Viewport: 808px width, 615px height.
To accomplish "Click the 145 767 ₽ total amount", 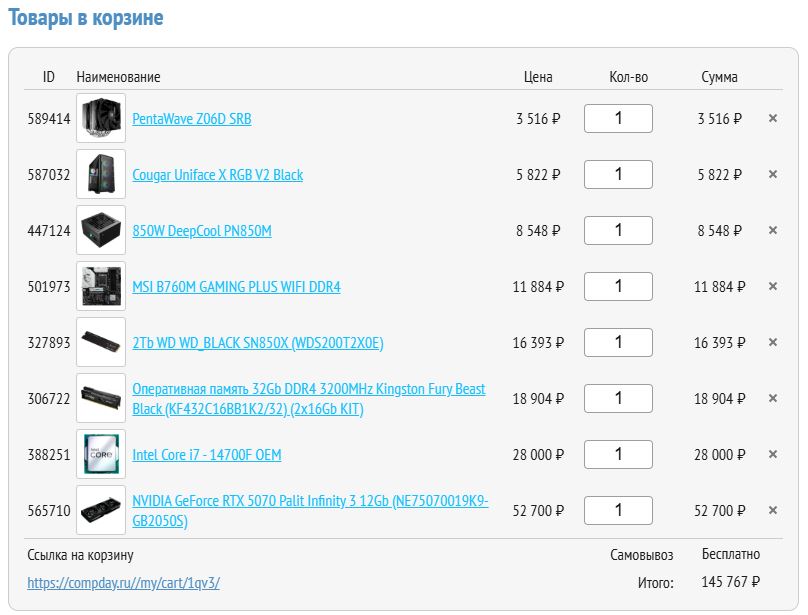I will pyautogui.click(x=730, y=582).
